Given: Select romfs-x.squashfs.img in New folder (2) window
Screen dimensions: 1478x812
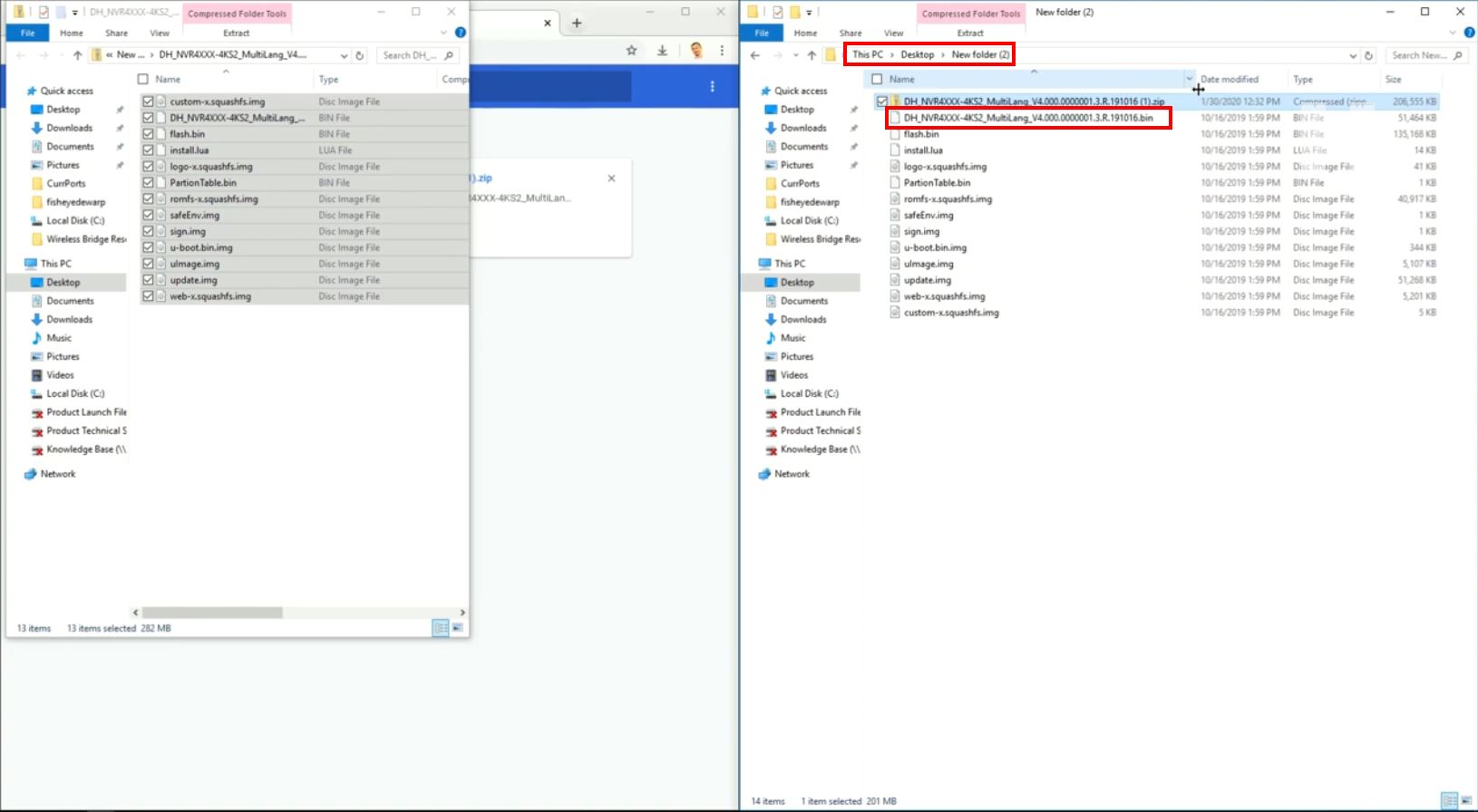Looking at the screenshot, I should (x=948, y=198).
